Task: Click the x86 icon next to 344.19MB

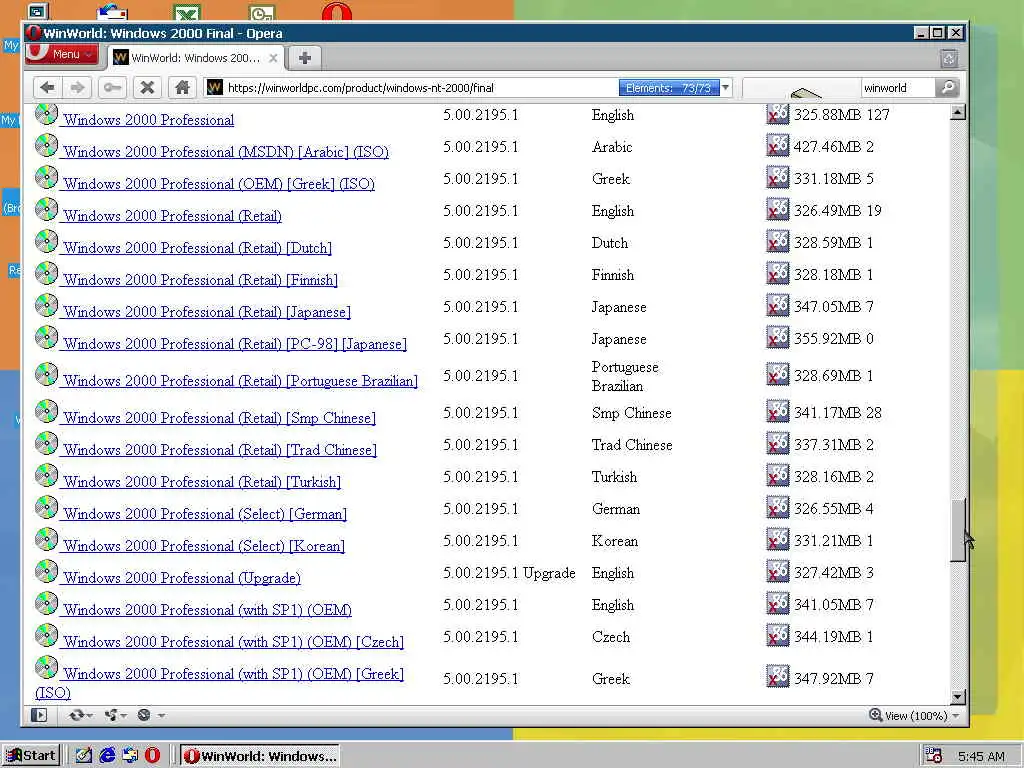Action: [x=777, y=635]
